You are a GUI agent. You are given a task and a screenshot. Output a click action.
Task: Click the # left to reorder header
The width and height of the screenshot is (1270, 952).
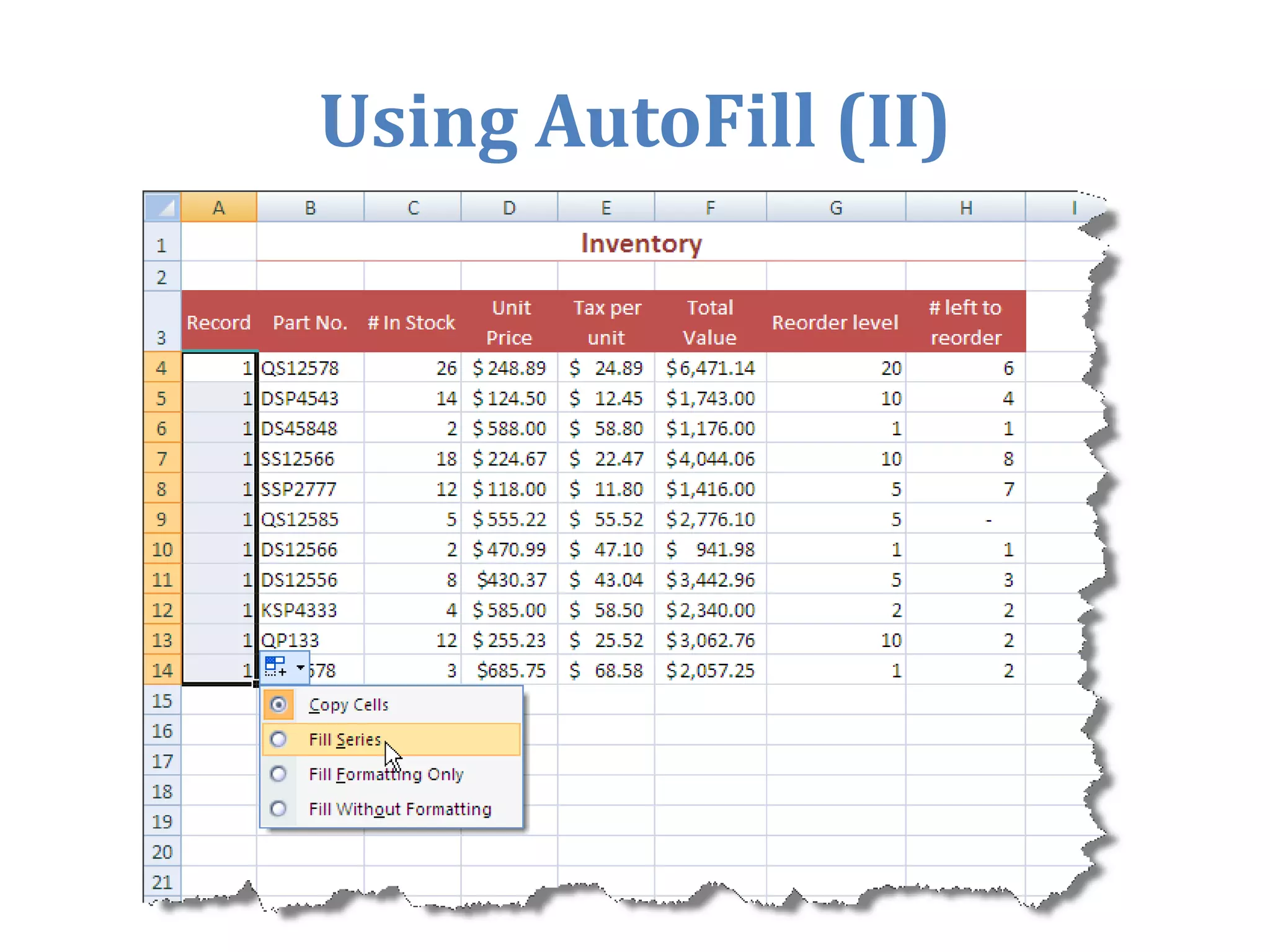(x=966, y=322)
